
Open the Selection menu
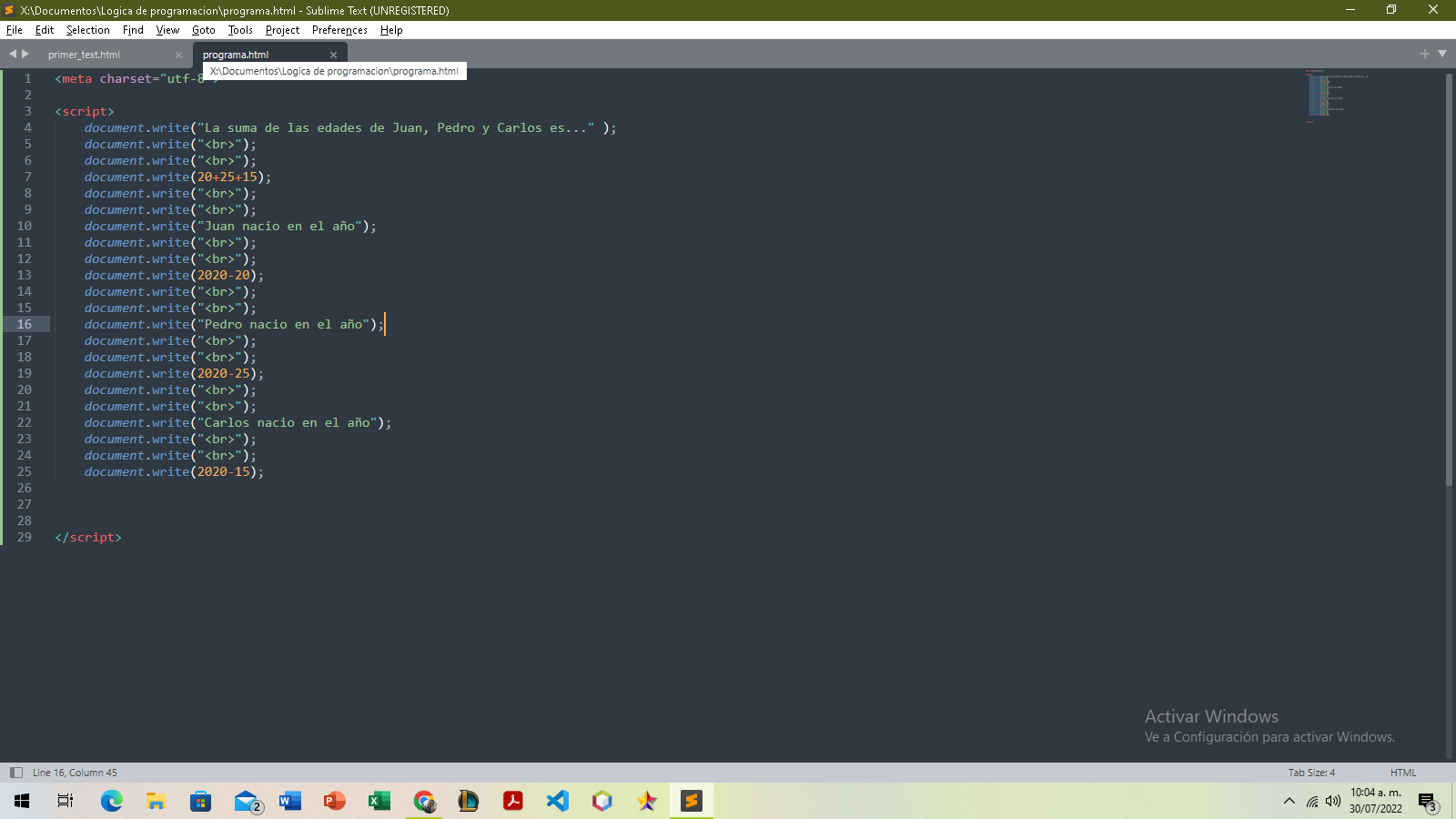[87, 30]
